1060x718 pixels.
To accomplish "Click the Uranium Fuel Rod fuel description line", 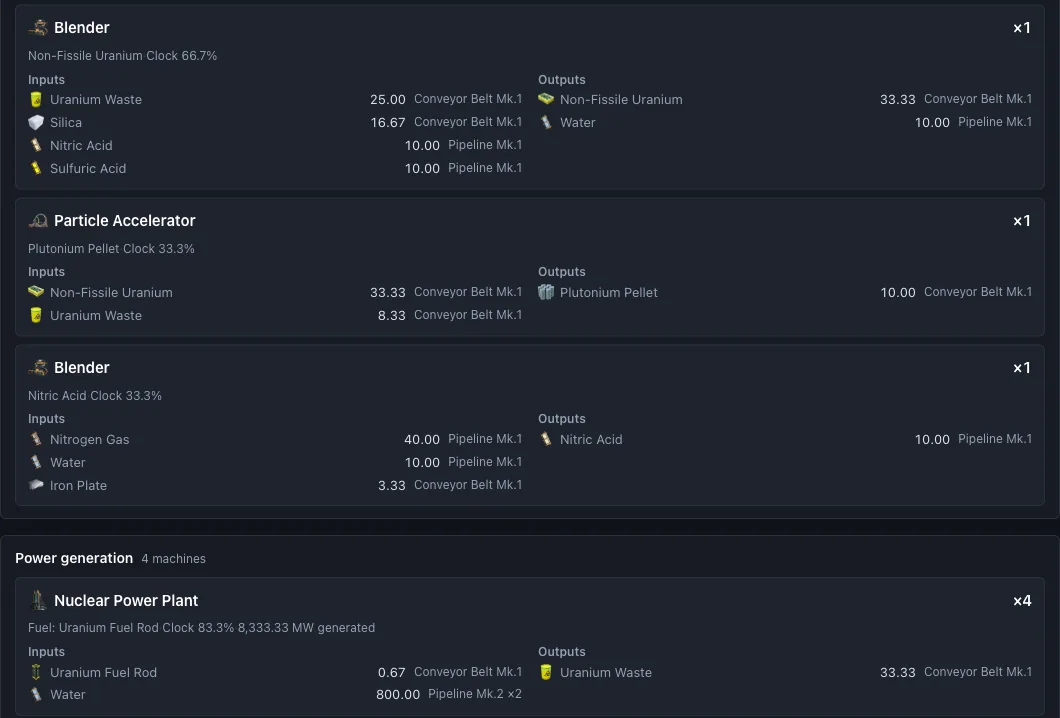I will pyautogui.click(x=201, y=627).
